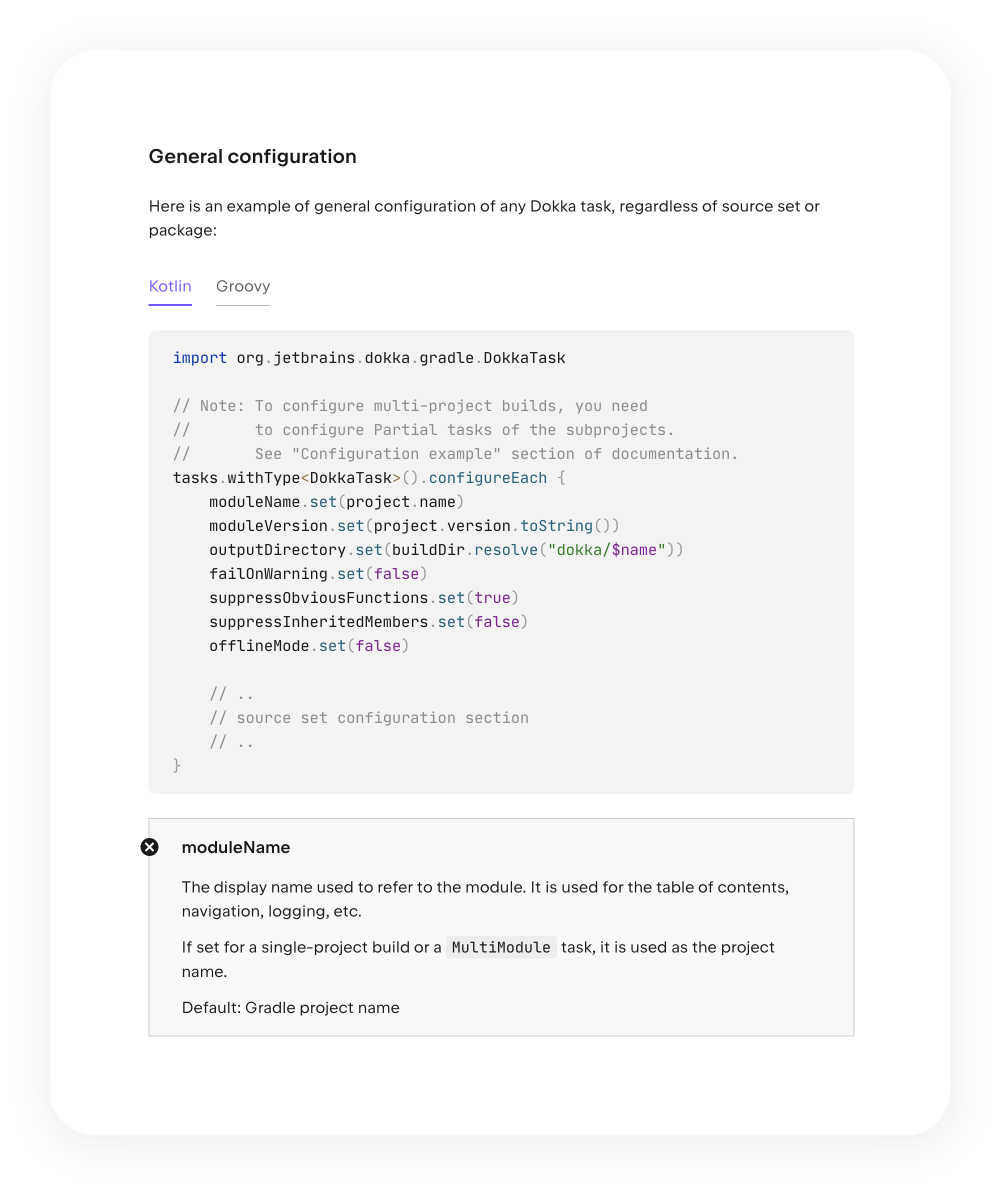Click the suppressInheritedMembers.set(false) line

coord(368,622)
